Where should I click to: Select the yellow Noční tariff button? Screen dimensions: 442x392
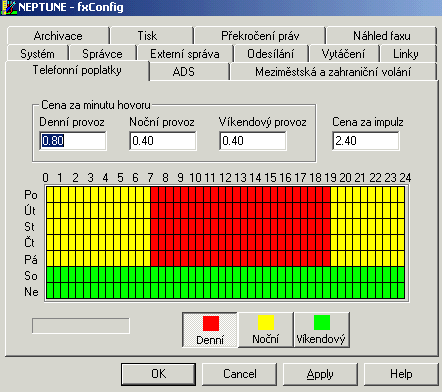pyautogui.click(x=266, y=330)
